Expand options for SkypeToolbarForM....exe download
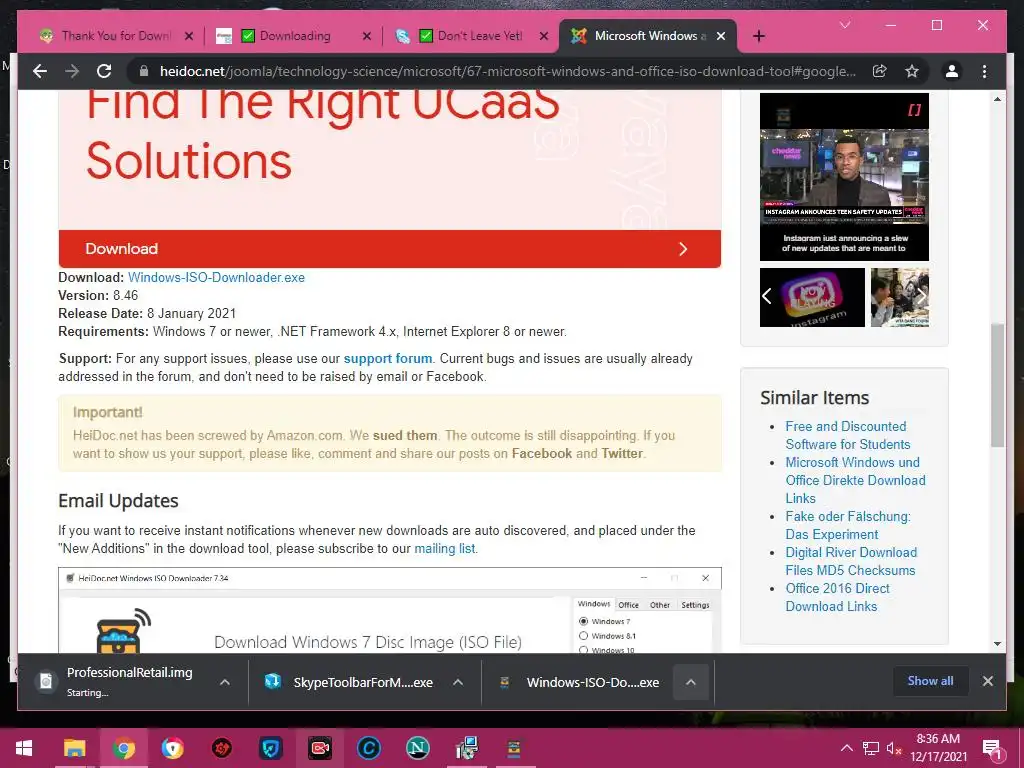 click(458, 682)
